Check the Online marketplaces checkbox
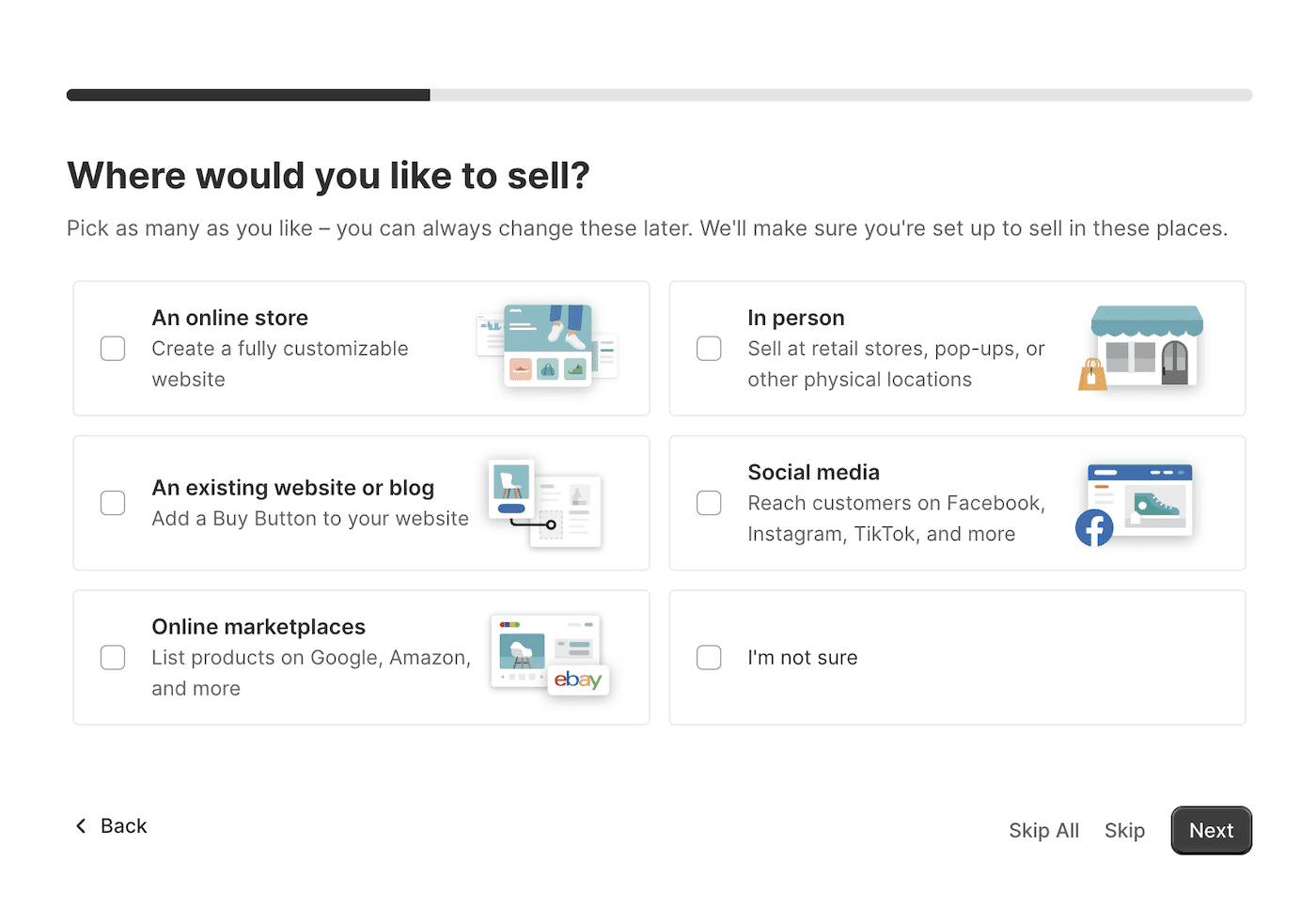The image size is (1316, 907). (x=113, y=658)
